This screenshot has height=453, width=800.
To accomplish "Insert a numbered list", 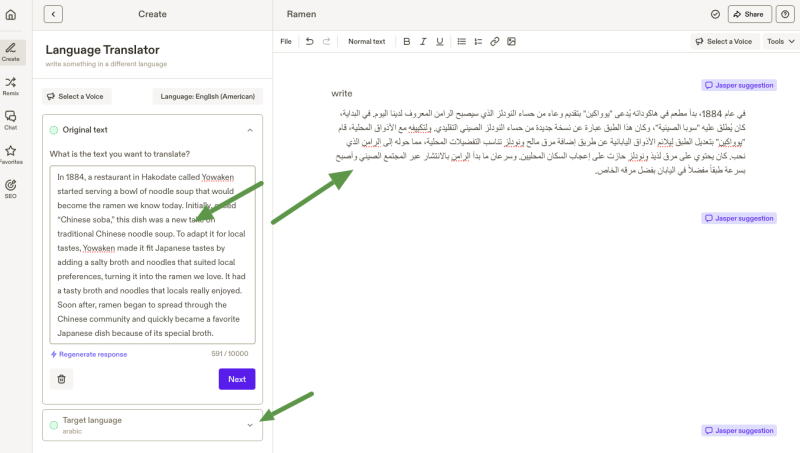I will tap(478, 41).
